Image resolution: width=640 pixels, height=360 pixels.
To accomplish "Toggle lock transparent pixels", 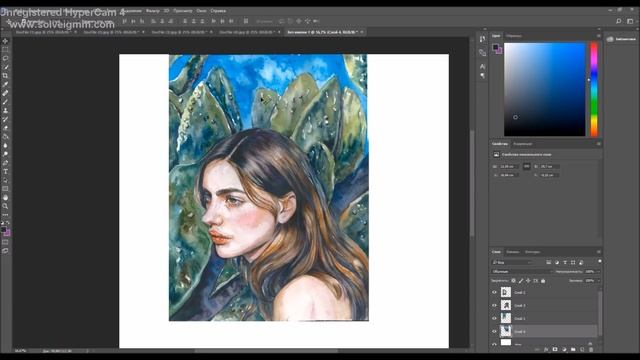I will [513, 281].
